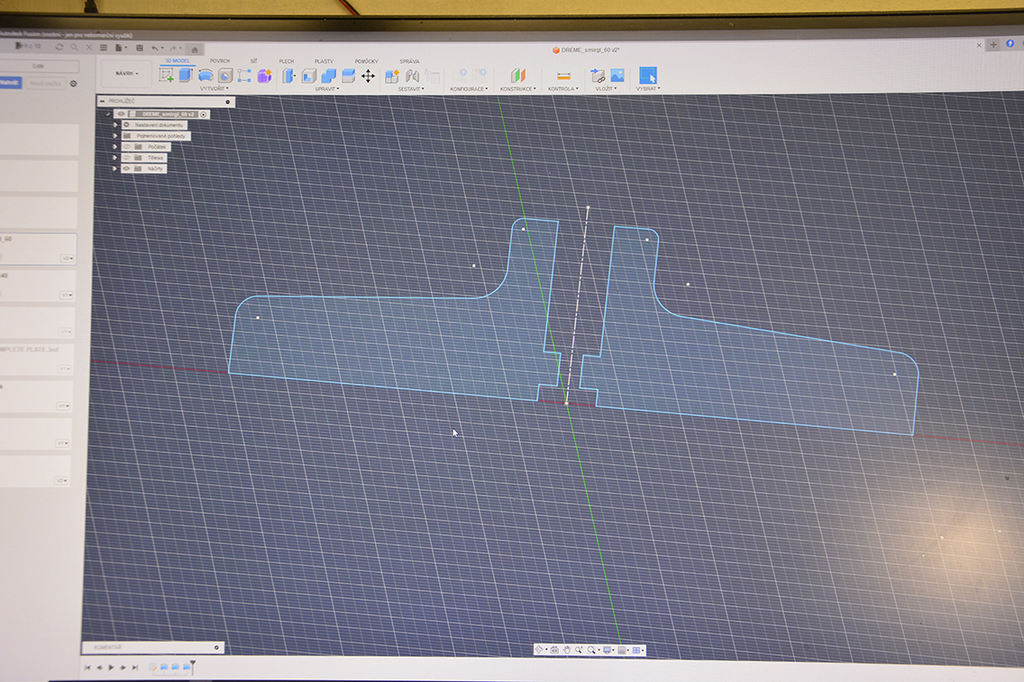Click the Insert Image icon

(x=617, y=76)
